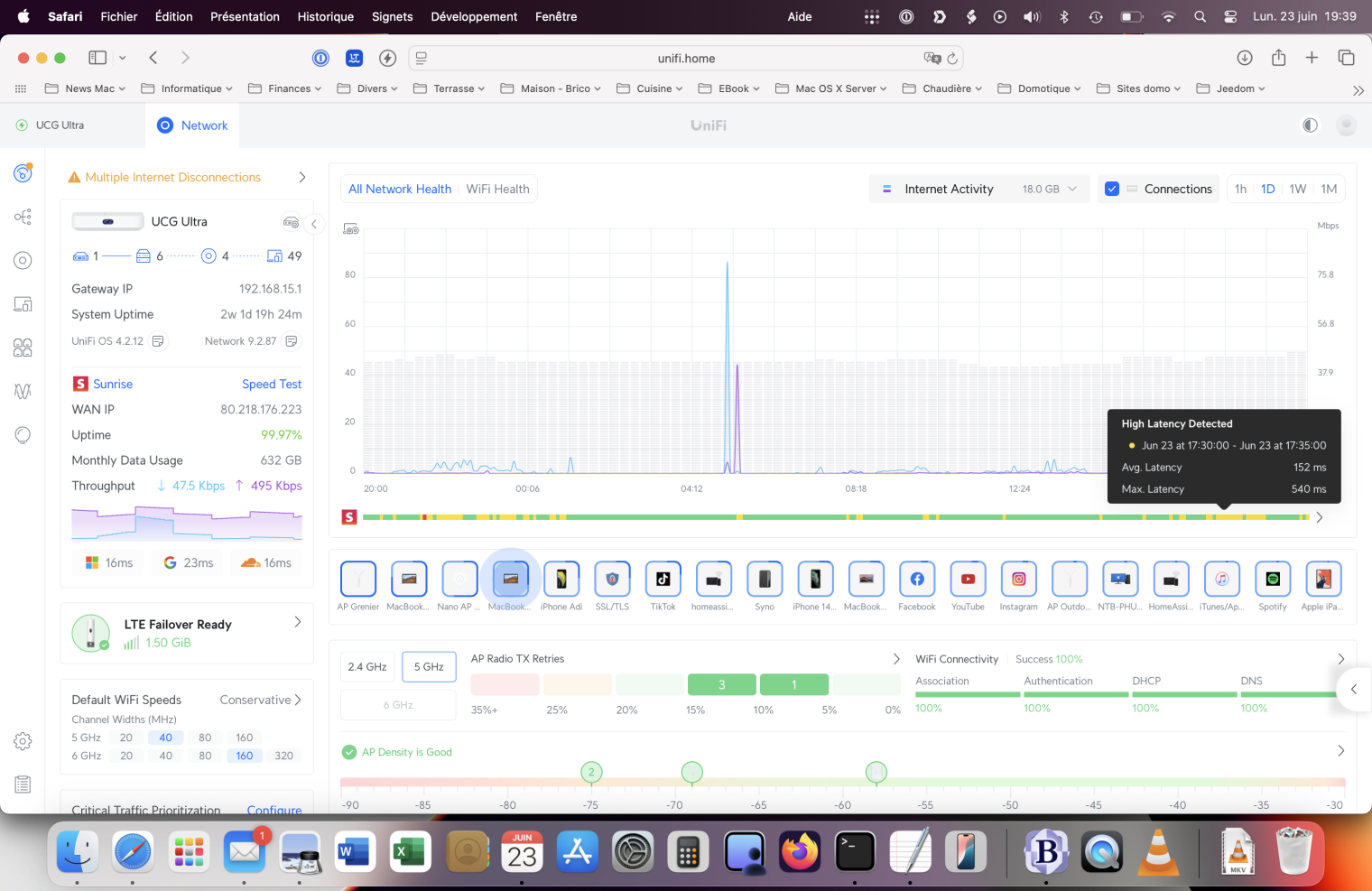
Task: Expand the LTE Failover Ready panel
Action: pos(297,623)
